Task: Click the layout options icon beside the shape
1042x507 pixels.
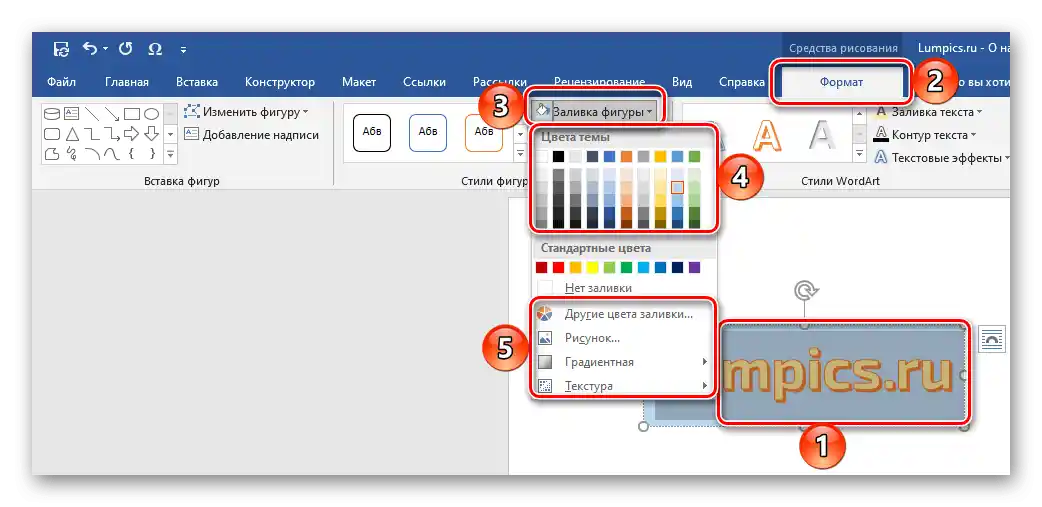Action: click(x=993, y=339)
